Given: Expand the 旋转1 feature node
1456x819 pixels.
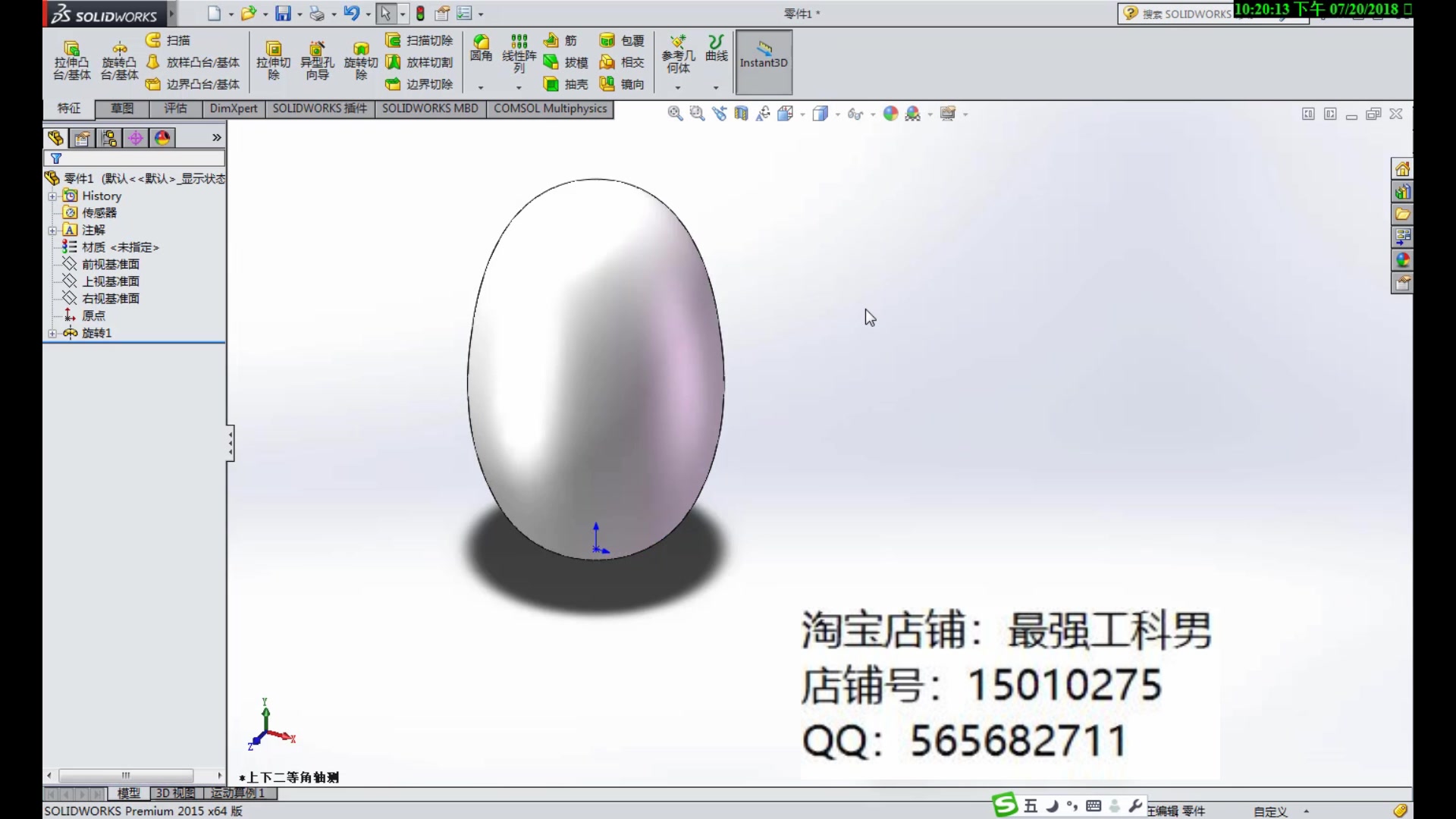Looking at the screenshot, I should [52, 334].
